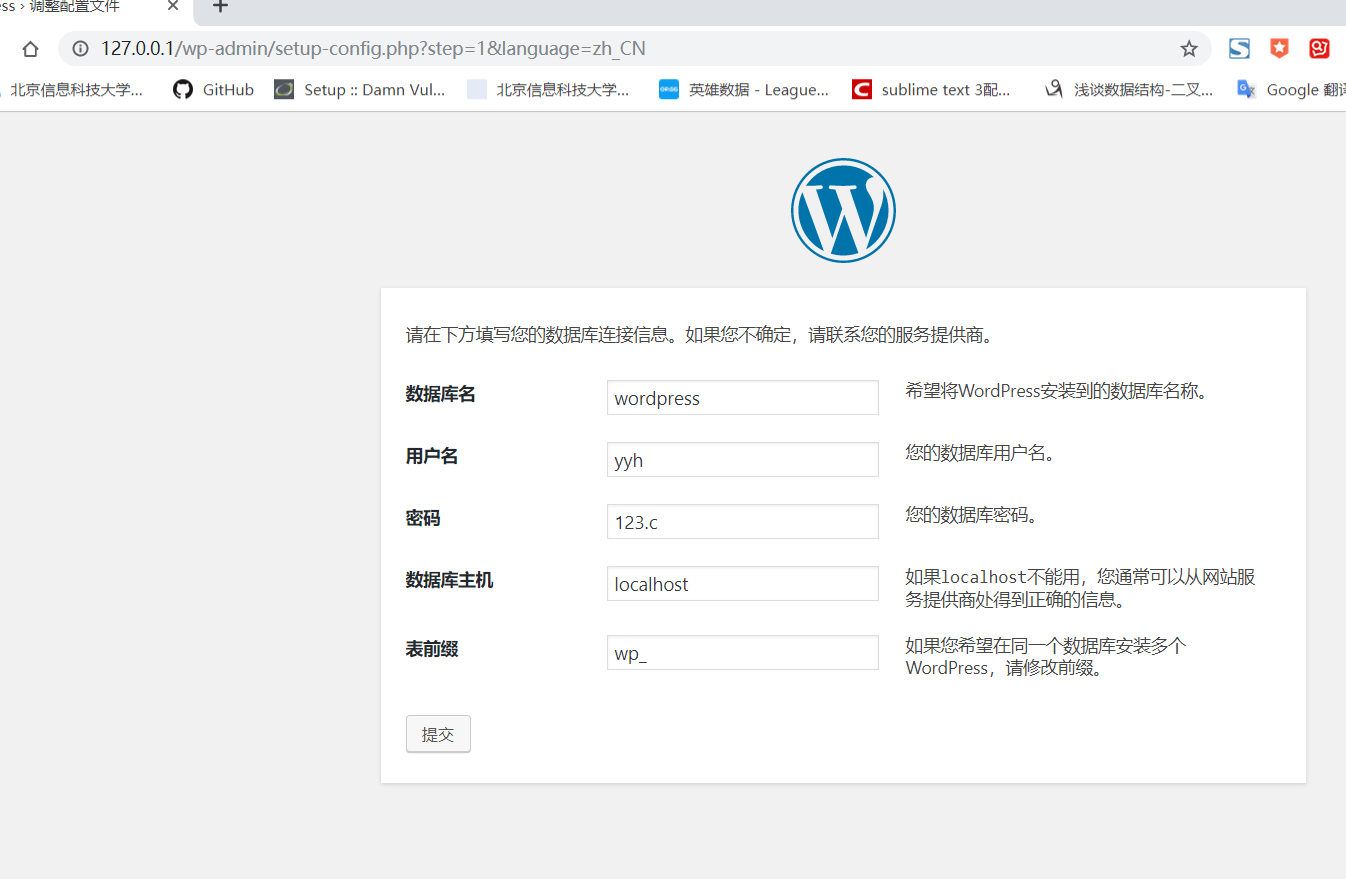1346x879 pixels.
Task: Click the red bookmark extension icon
Action: pos(1279,48)
